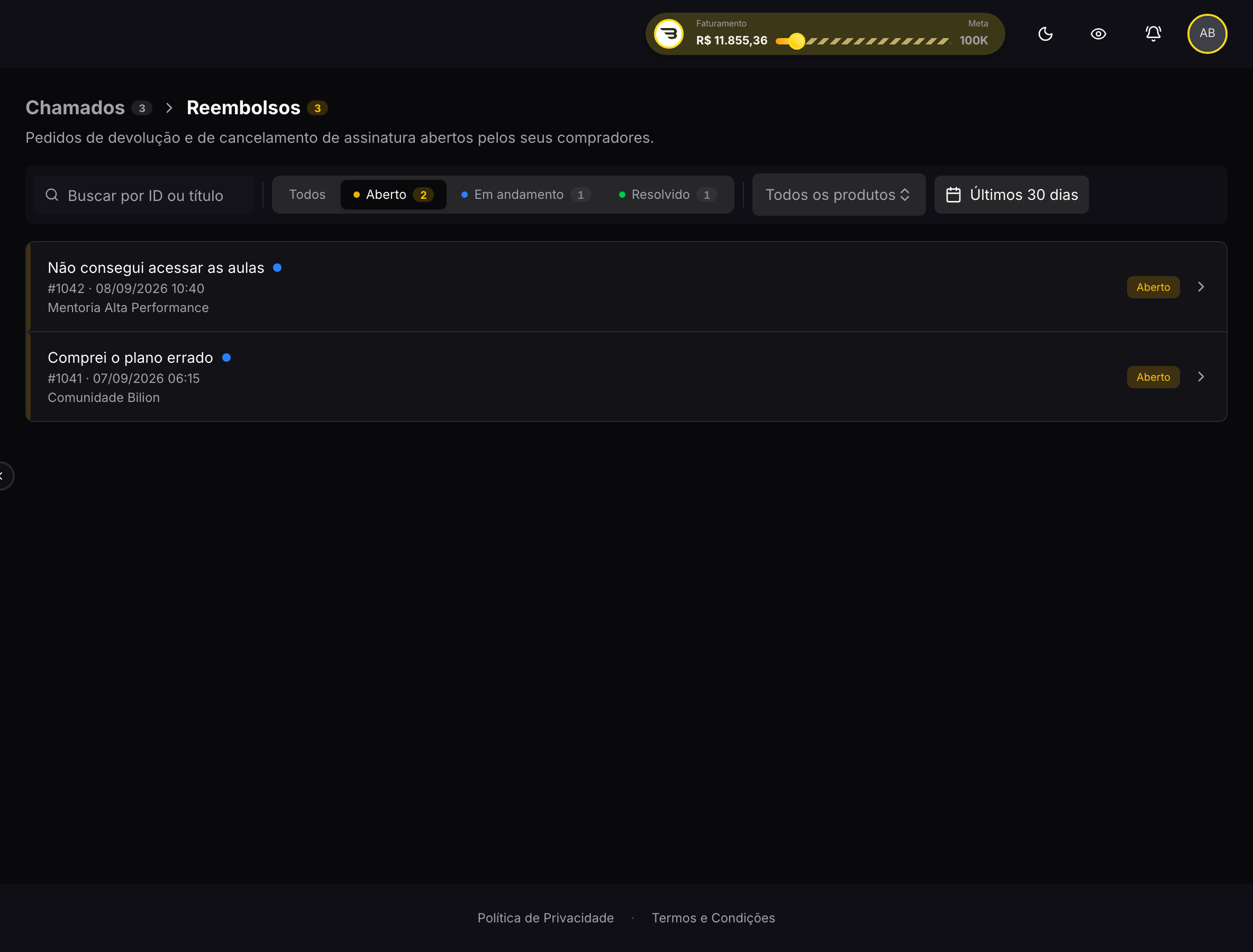Go back to Chamados breadcrumb
Viewport: 1253px width, 952px height.
click(x=75, y=108)
